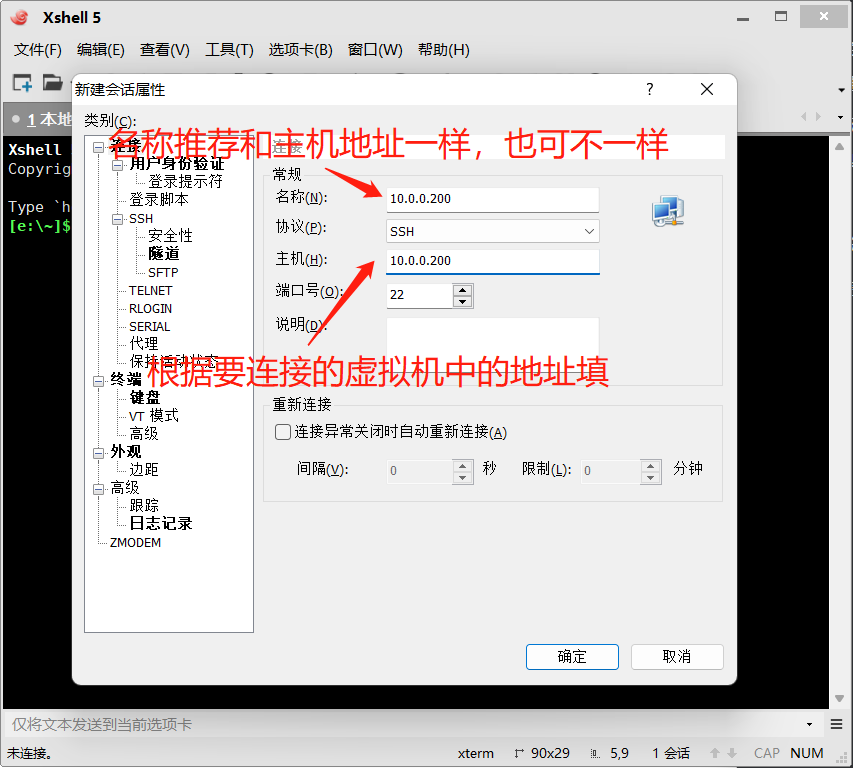
Task: Select VT 模式 in category tree
Action: point(154,416)
